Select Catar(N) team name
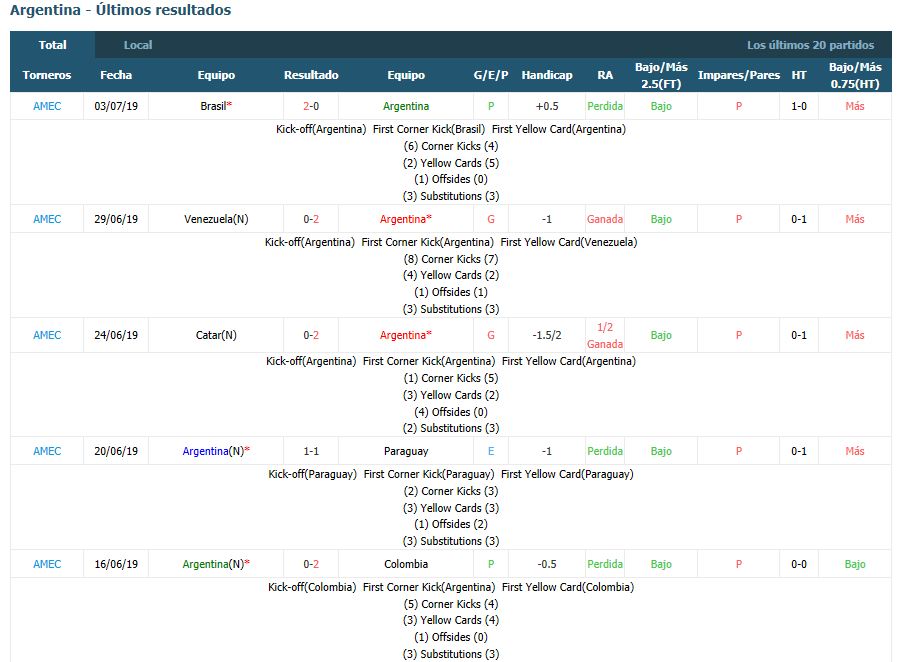This screenshot has width=898, height=662. point(216,335)
